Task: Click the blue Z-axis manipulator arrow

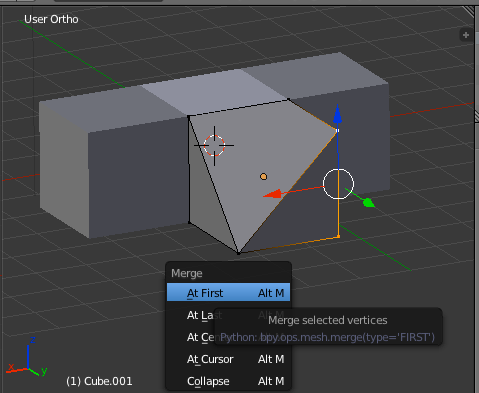Action: click(x=337, y=114)
